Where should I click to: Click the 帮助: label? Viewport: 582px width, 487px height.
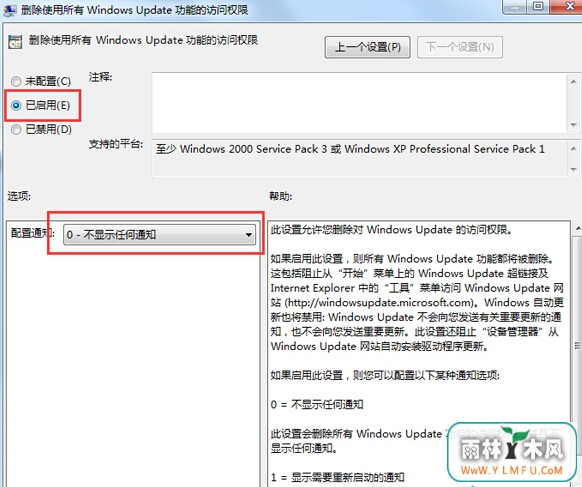[281, 196]
